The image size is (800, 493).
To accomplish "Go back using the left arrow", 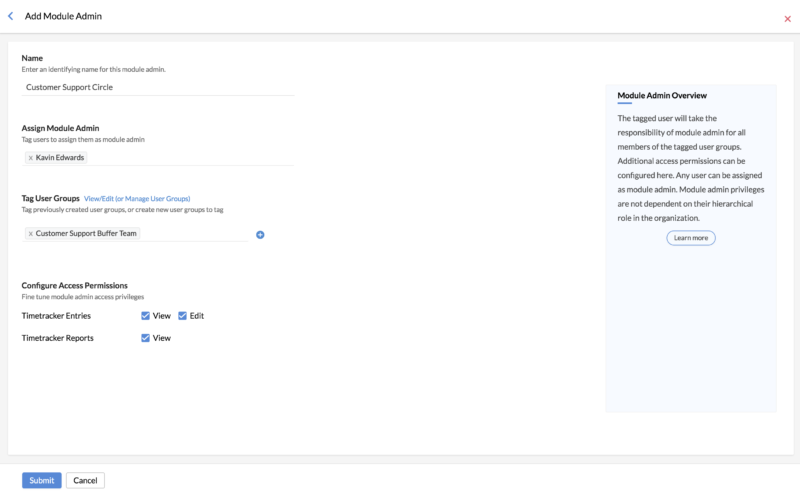I will click(11, 16).
